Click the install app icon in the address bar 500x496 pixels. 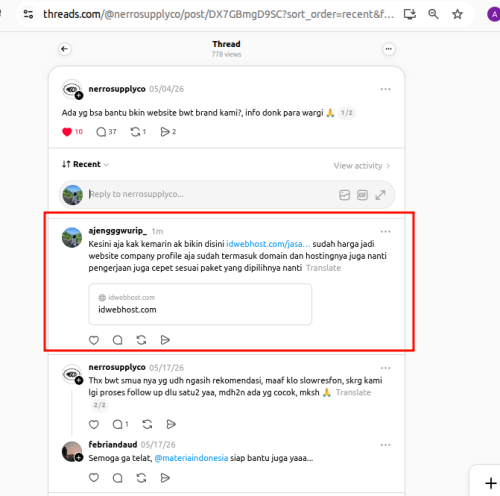click(410, 14)
